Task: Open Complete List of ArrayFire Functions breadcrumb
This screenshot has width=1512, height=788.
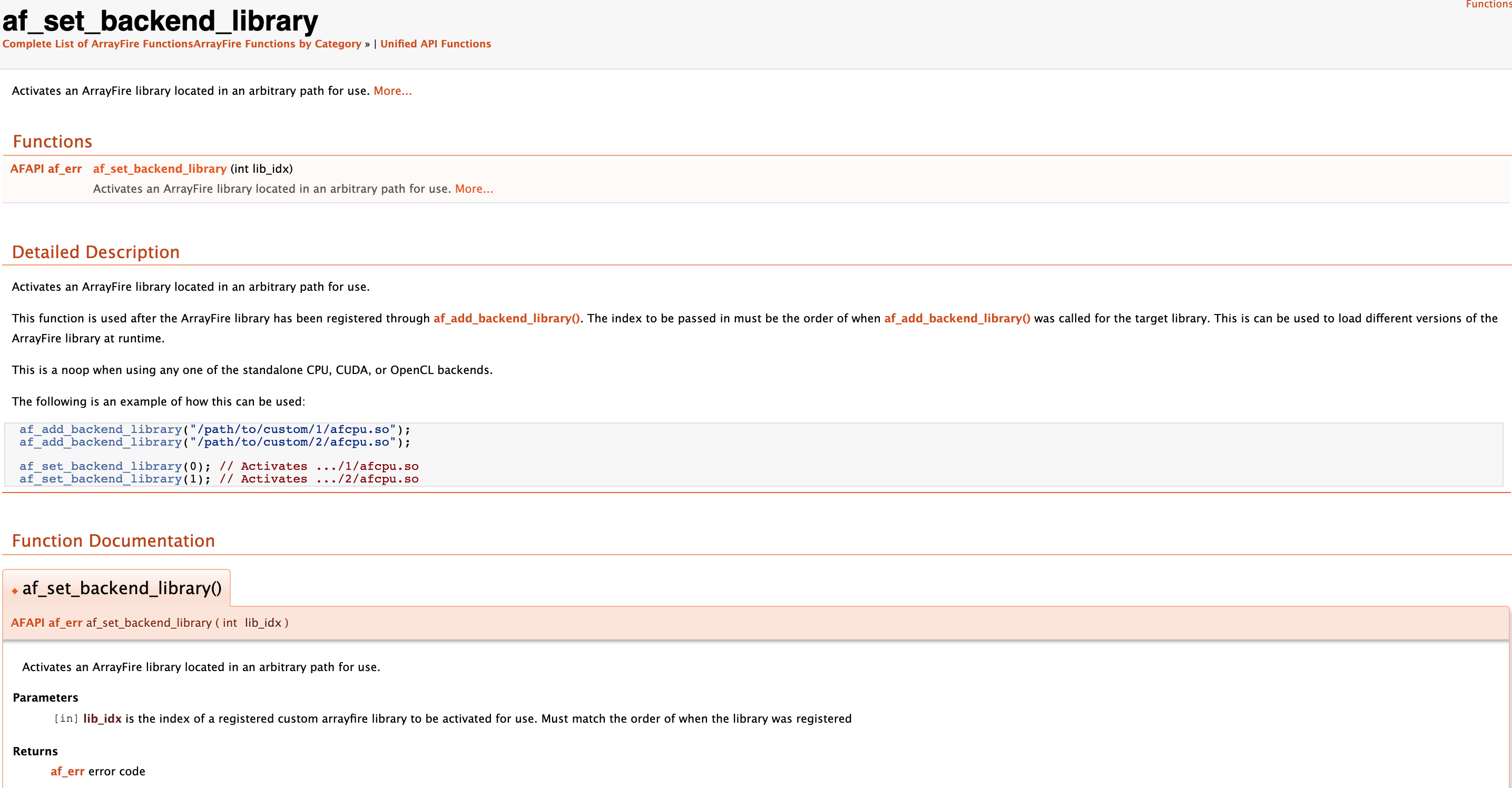Action: point(97,44)
